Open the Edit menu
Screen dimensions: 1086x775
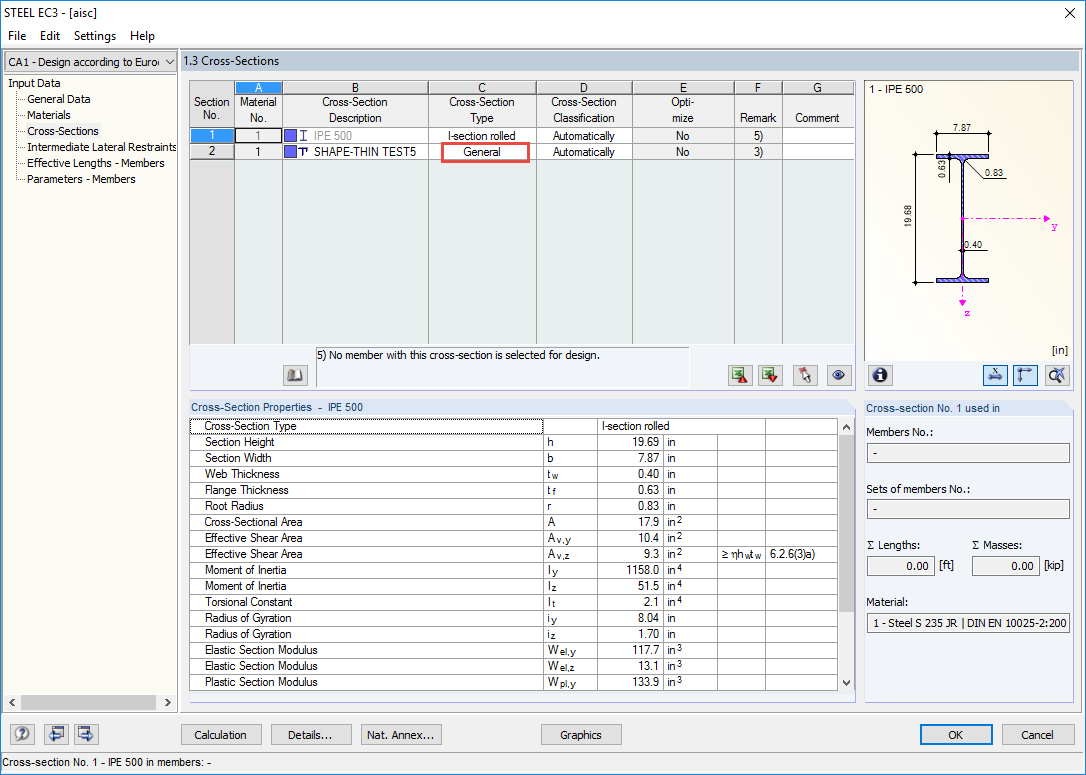pyautogui.click(x=50, y=36)
